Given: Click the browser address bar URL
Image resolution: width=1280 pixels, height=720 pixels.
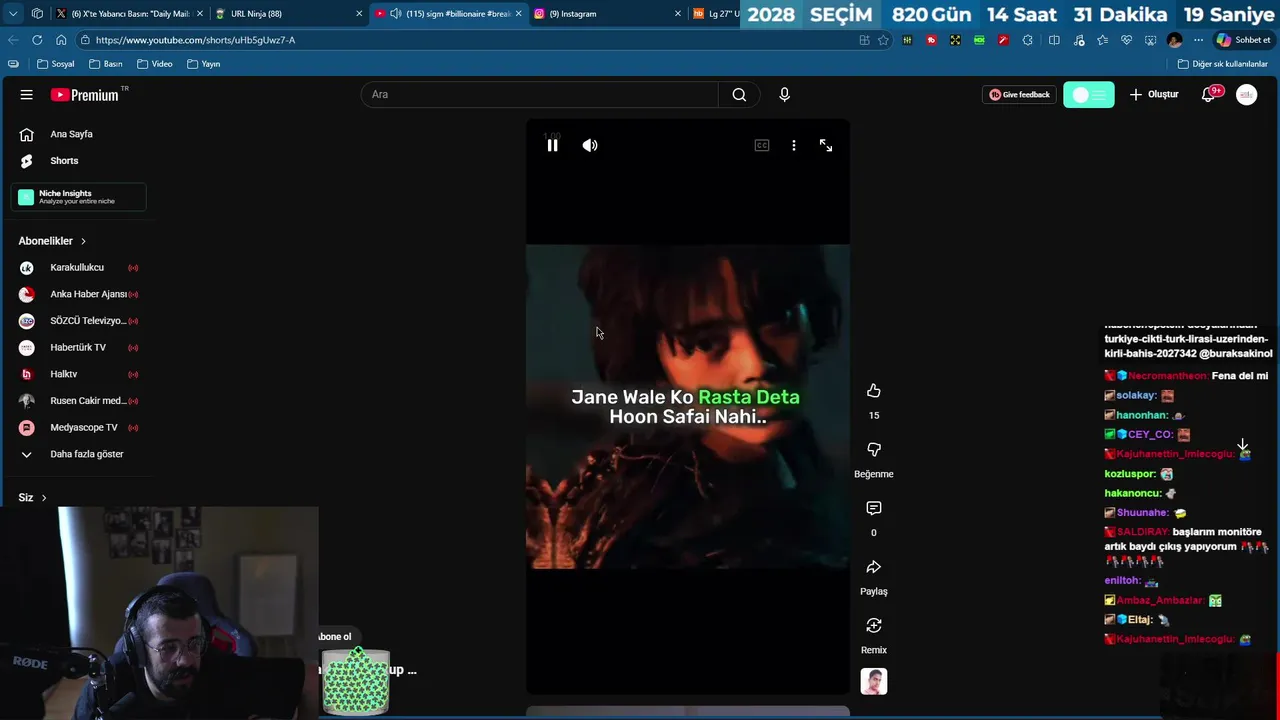Looking at the screenshot, I should 195,40.
